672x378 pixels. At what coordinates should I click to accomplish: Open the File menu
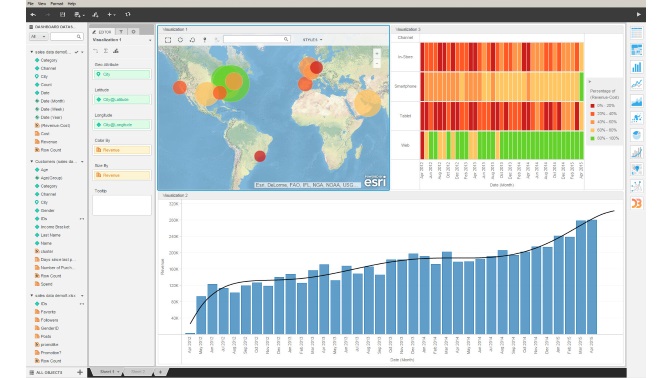point(30,3)
